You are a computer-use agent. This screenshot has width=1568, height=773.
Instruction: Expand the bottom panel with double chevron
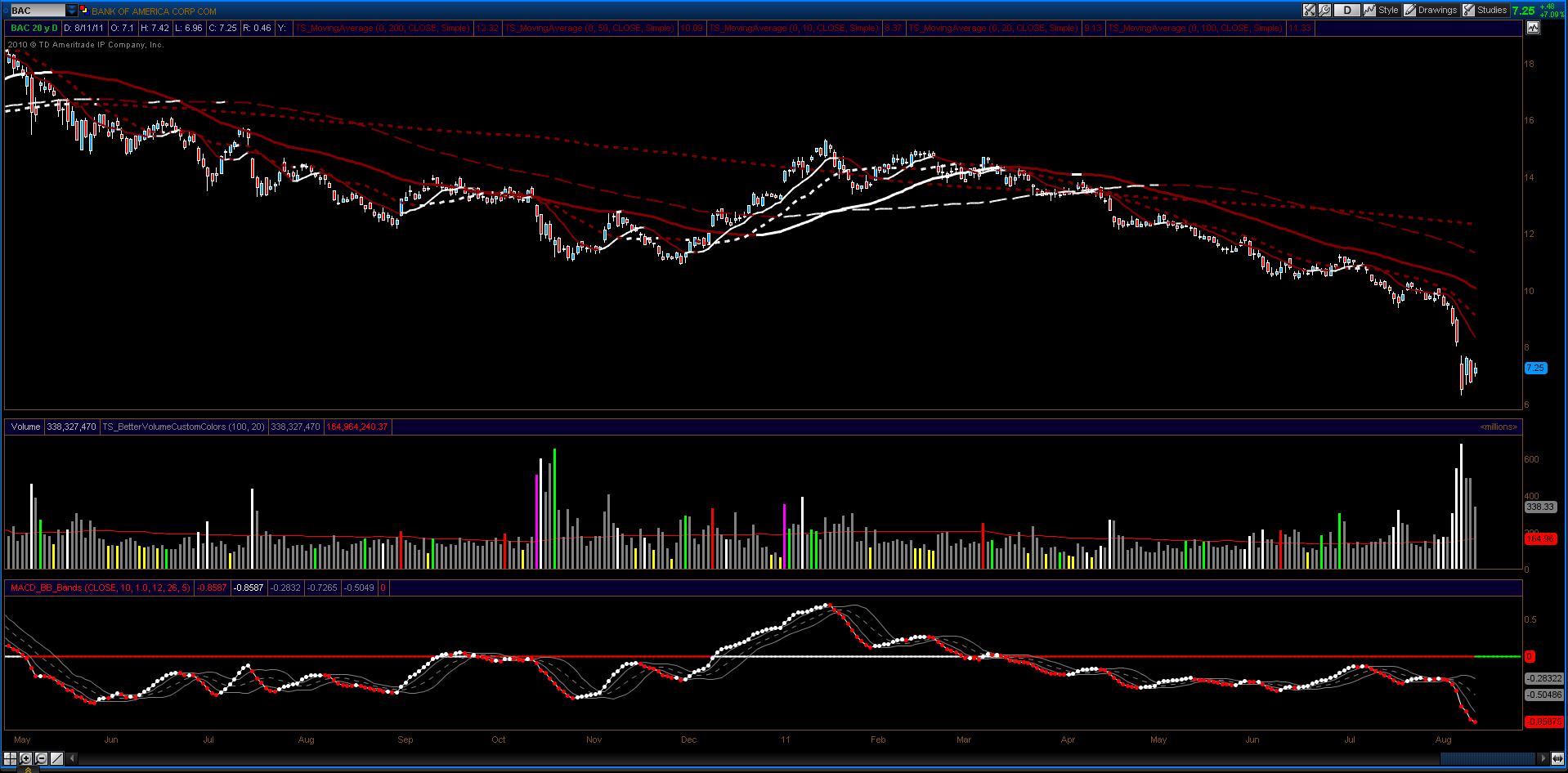tap(29, 769)
